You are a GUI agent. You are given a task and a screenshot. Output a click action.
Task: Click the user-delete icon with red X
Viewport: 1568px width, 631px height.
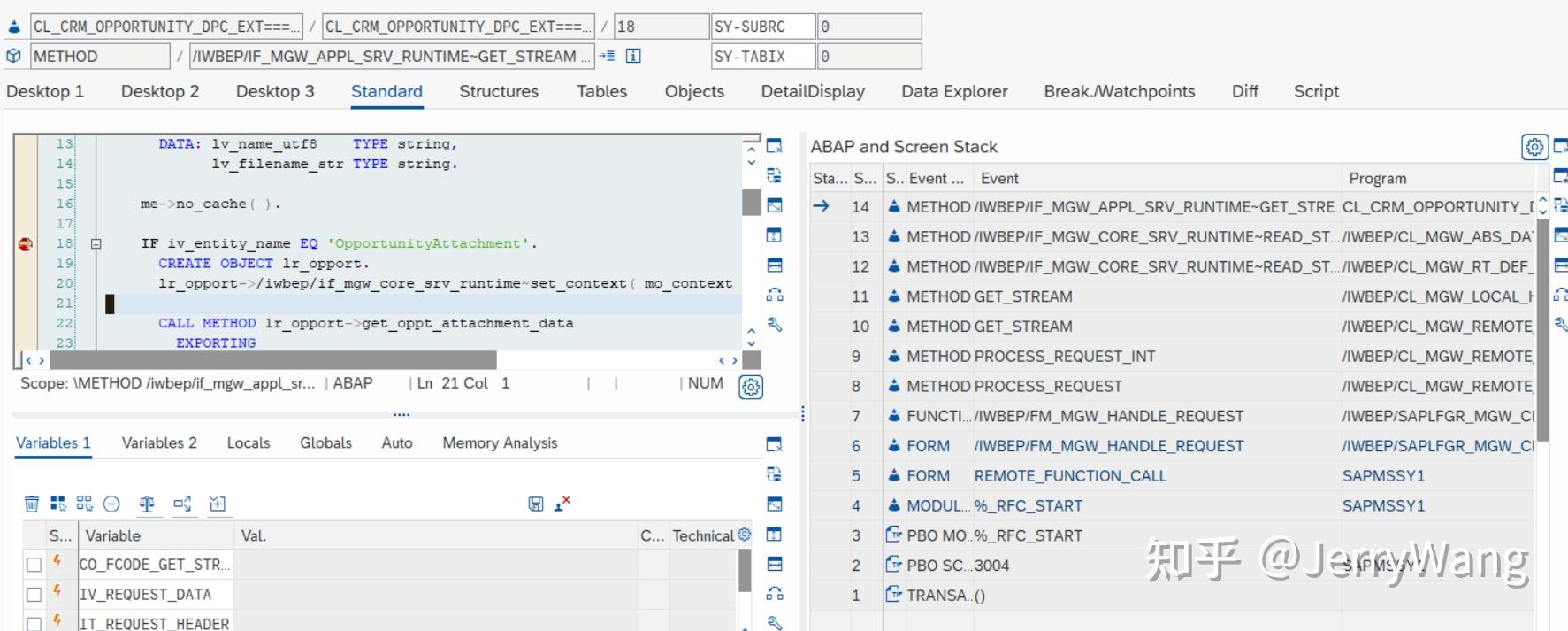click(x=562, y=503)
